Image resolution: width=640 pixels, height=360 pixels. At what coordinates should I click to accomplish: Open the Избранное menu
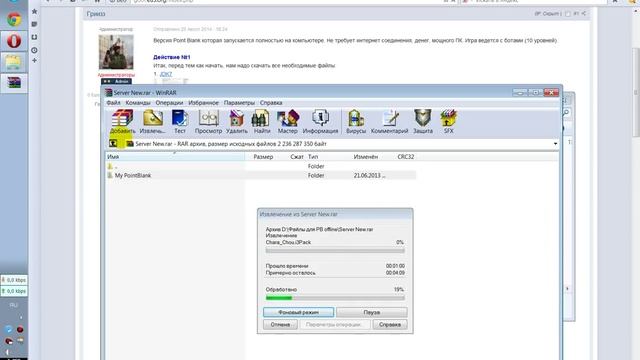click(204, 103)
